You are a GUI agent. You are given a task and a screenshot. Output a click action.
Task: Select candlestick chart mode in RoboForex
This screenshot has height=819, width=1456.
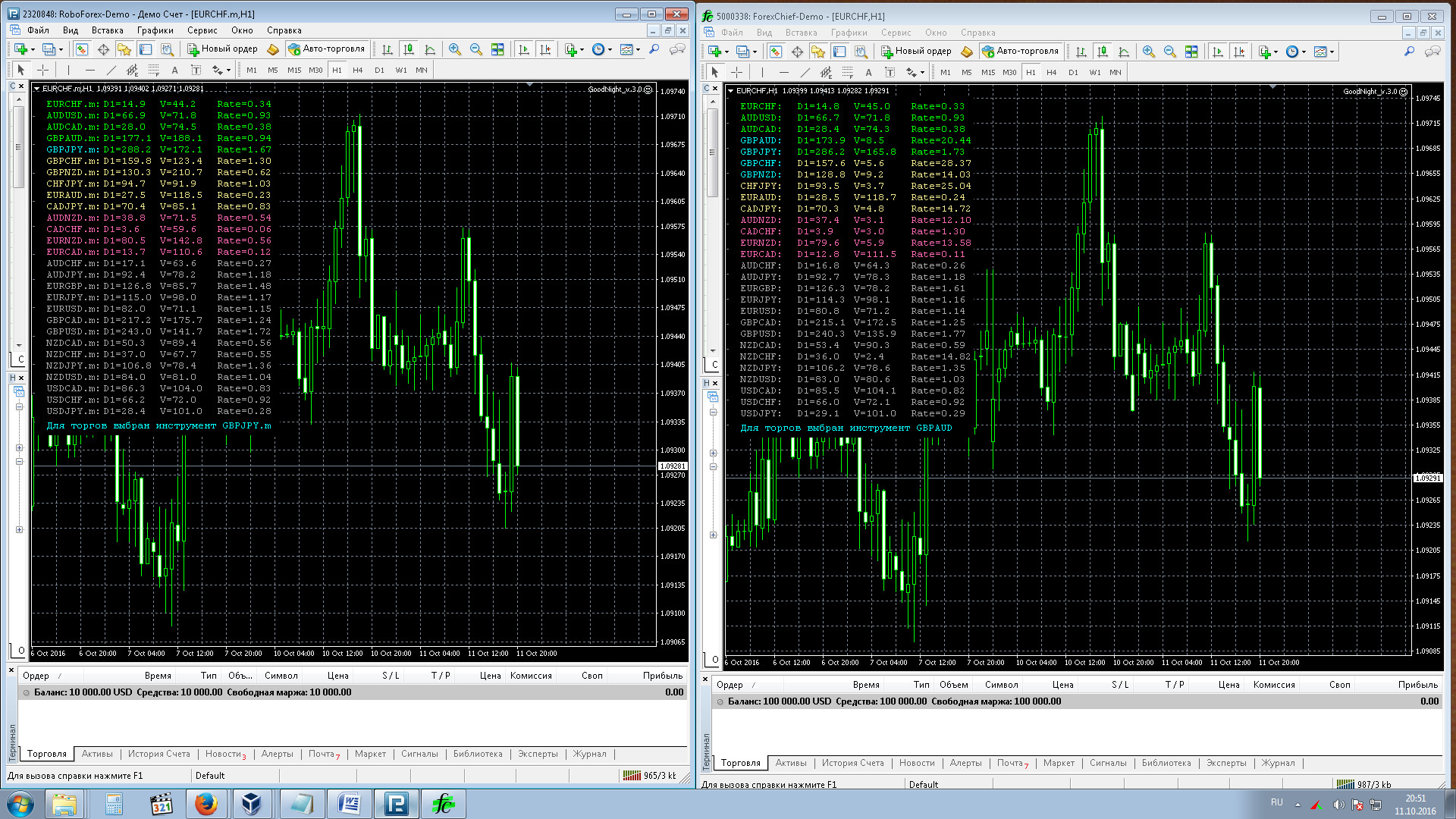pos(409,49)
